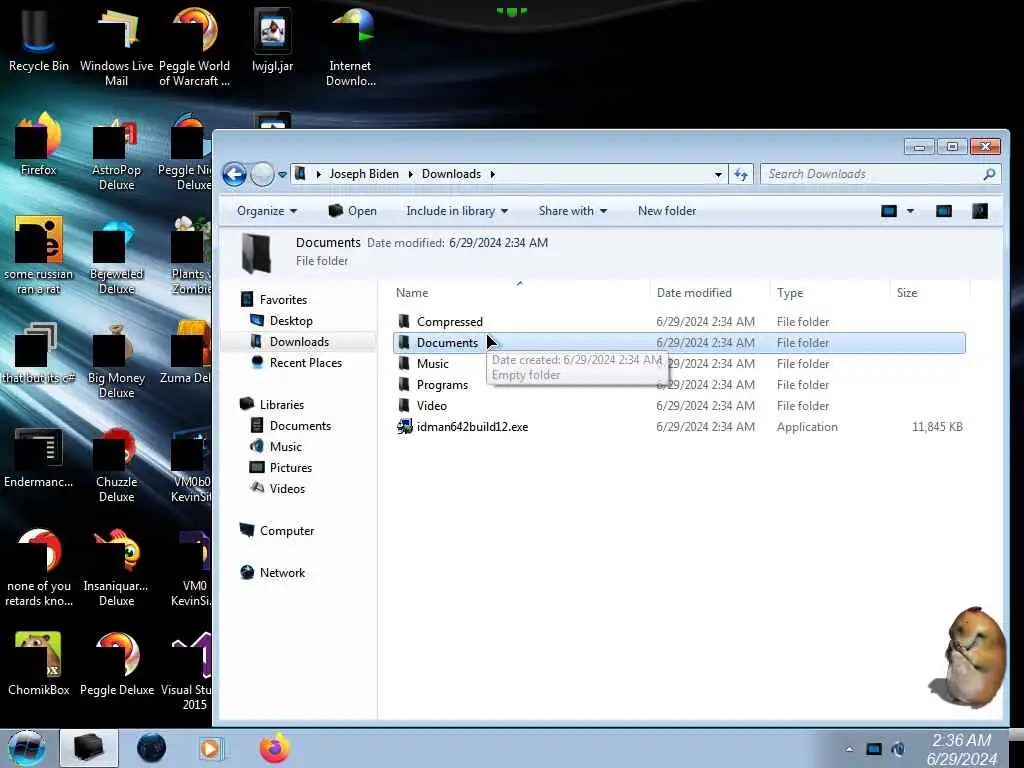Click Favorites in navigation pane
1024x768 pixels.
pos(283,300)
